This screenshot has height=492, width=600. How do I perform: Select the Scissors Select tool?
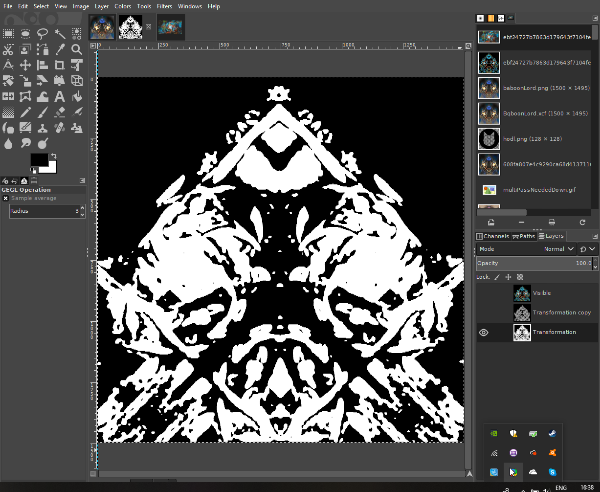[x=8, y=49]
